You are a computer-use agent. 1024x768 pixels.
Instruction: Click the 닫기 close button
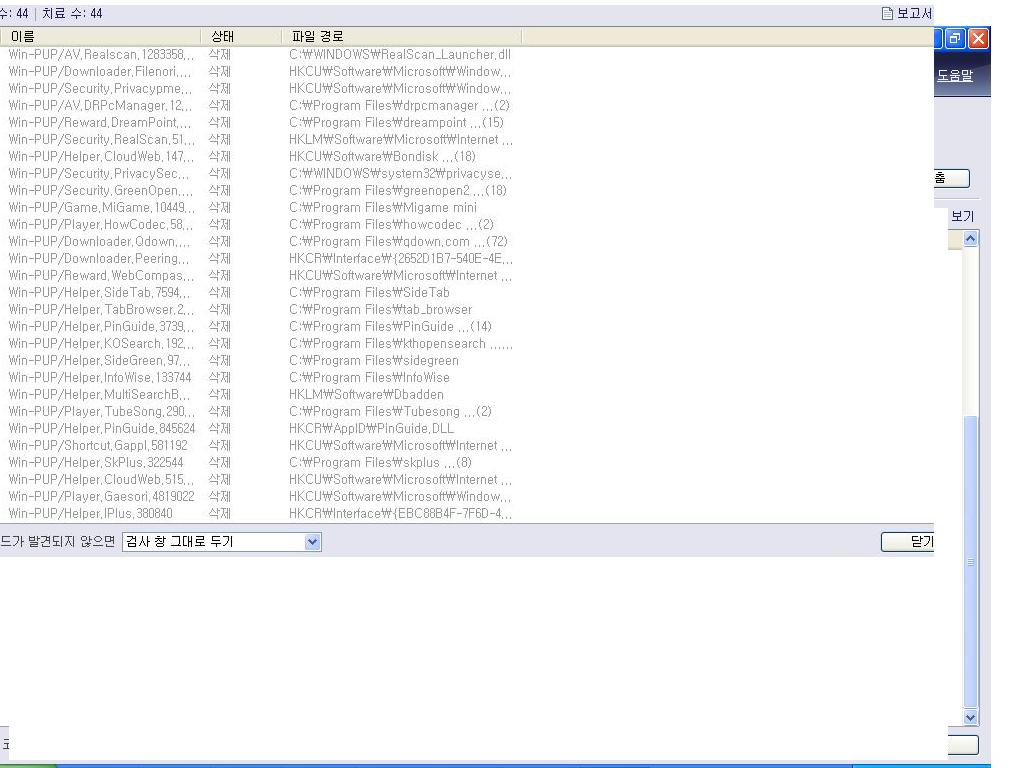[x=908, y=541]
